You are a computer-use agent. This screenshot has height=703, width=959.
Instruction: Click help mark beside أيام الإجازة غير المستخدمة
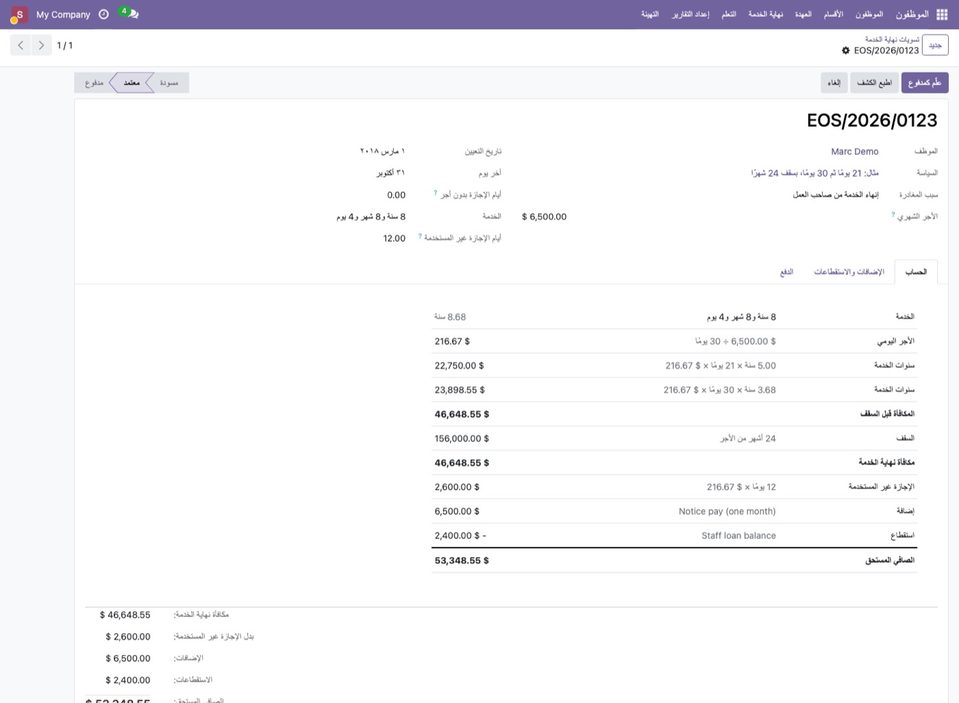[420, 236]
